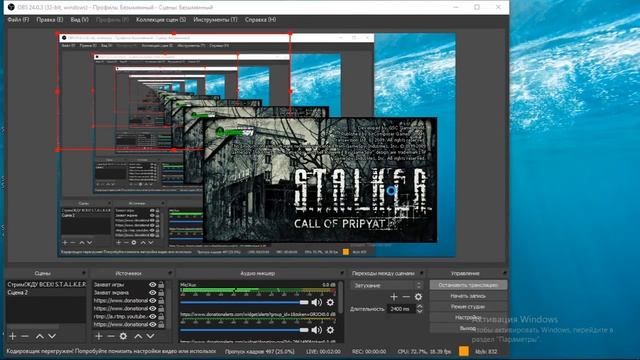Mute the Mic/Aux channel speaker icon
This screenshot has width=640, height=360.
pyautogui.click(x=316, y=302)
